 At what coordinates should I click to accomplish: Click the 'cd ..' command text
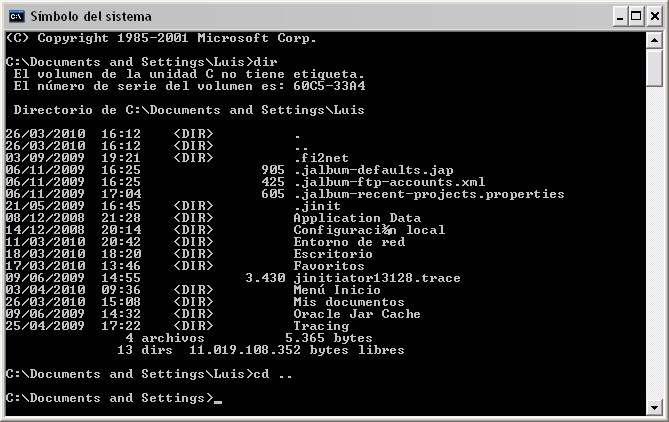pyautogui.click(x=273, y=374)
